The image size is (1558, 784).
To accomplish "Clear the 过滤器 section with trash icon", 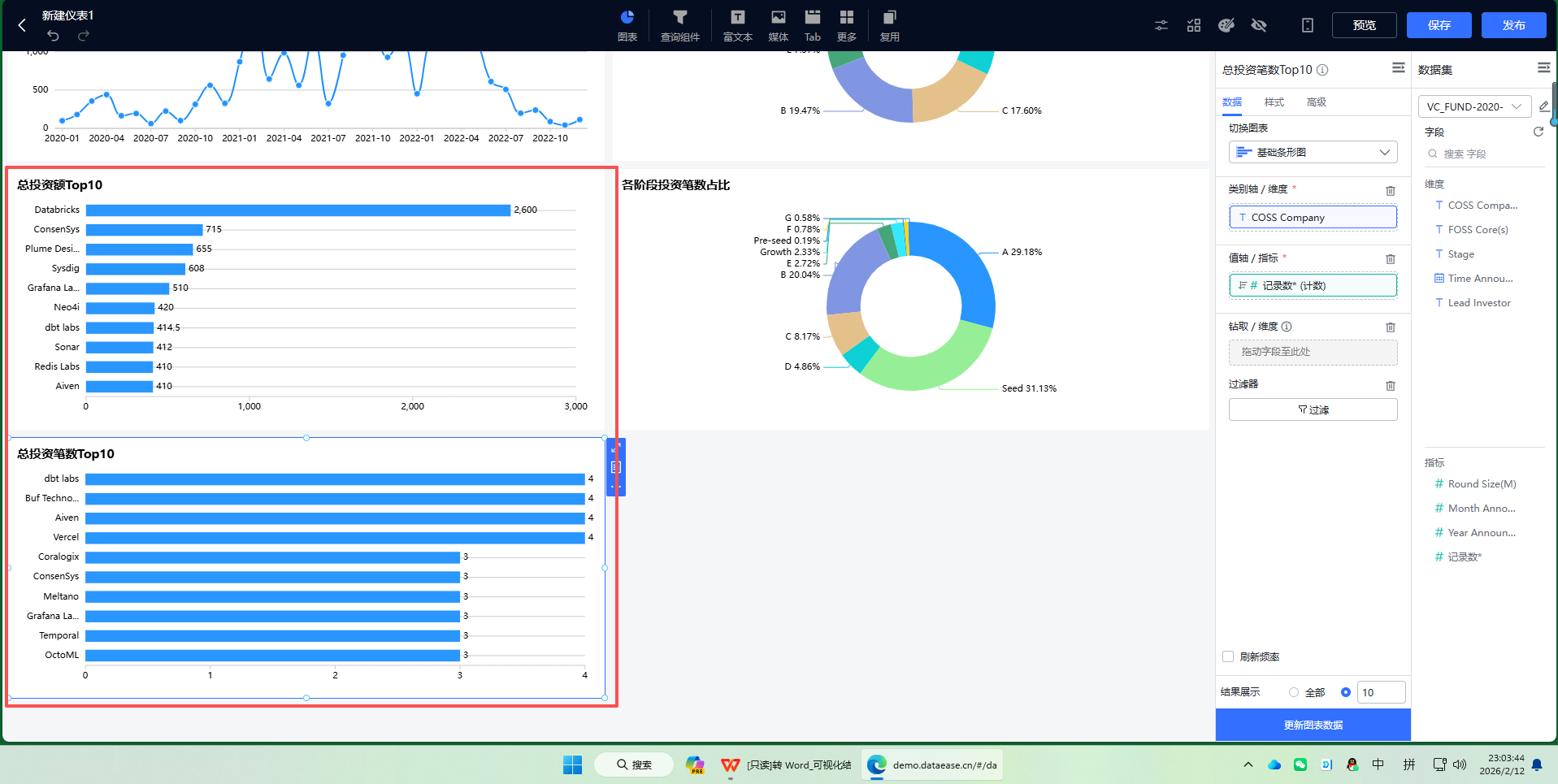I will (1391, 385).
